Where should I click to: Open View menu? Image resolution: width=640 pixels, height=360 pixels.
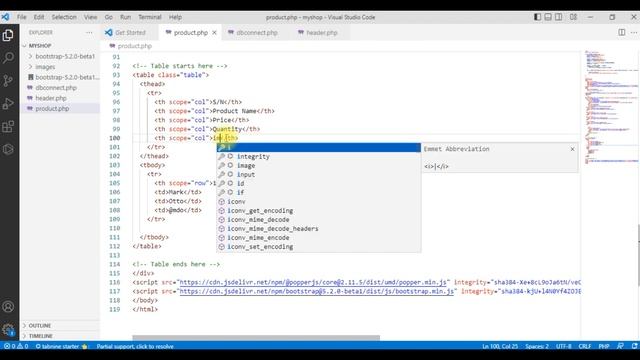[91, 17]
